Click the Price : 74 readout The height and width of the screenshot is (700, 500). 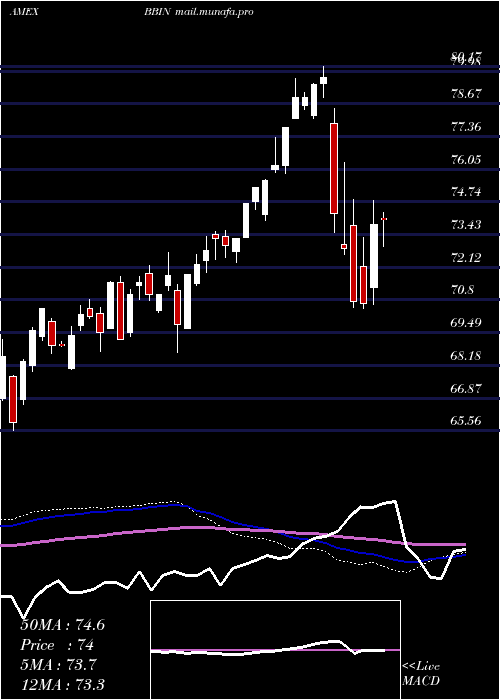tap(57, 645)
